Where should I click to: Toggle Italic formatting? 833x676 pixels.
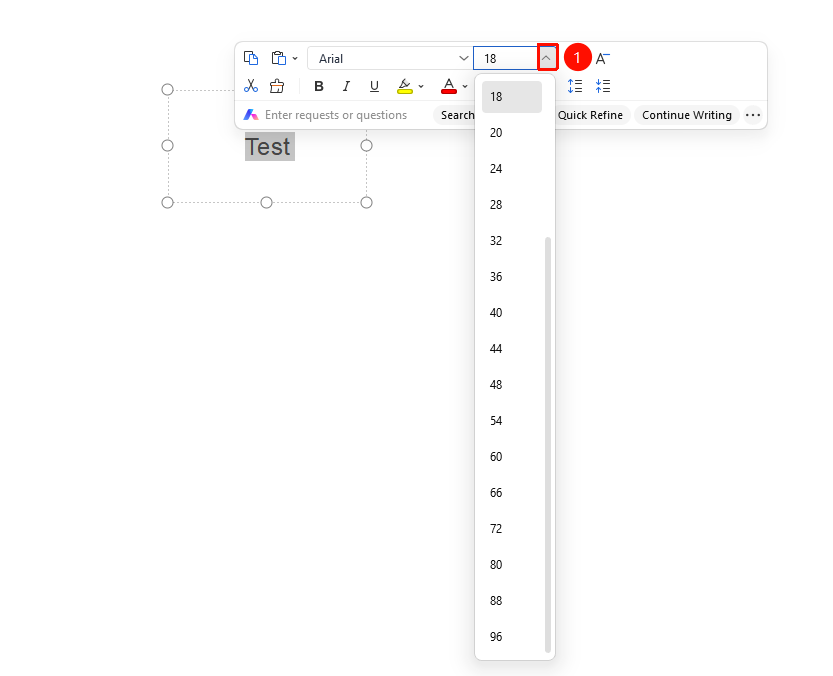pos(346,86)
